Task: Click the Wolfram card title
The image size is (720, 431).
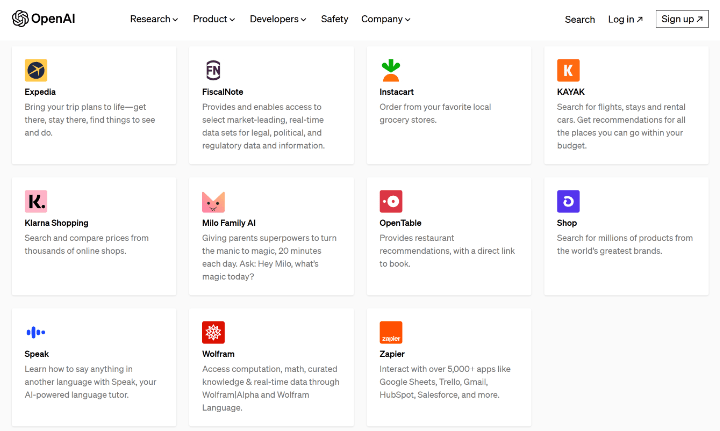Action: pyautogui.click(x=218, y=354)
